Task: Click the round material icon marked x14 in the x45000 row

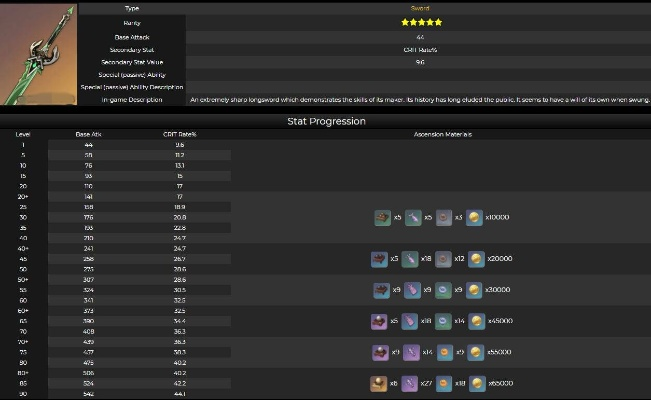Action: [x=444, y=322]
